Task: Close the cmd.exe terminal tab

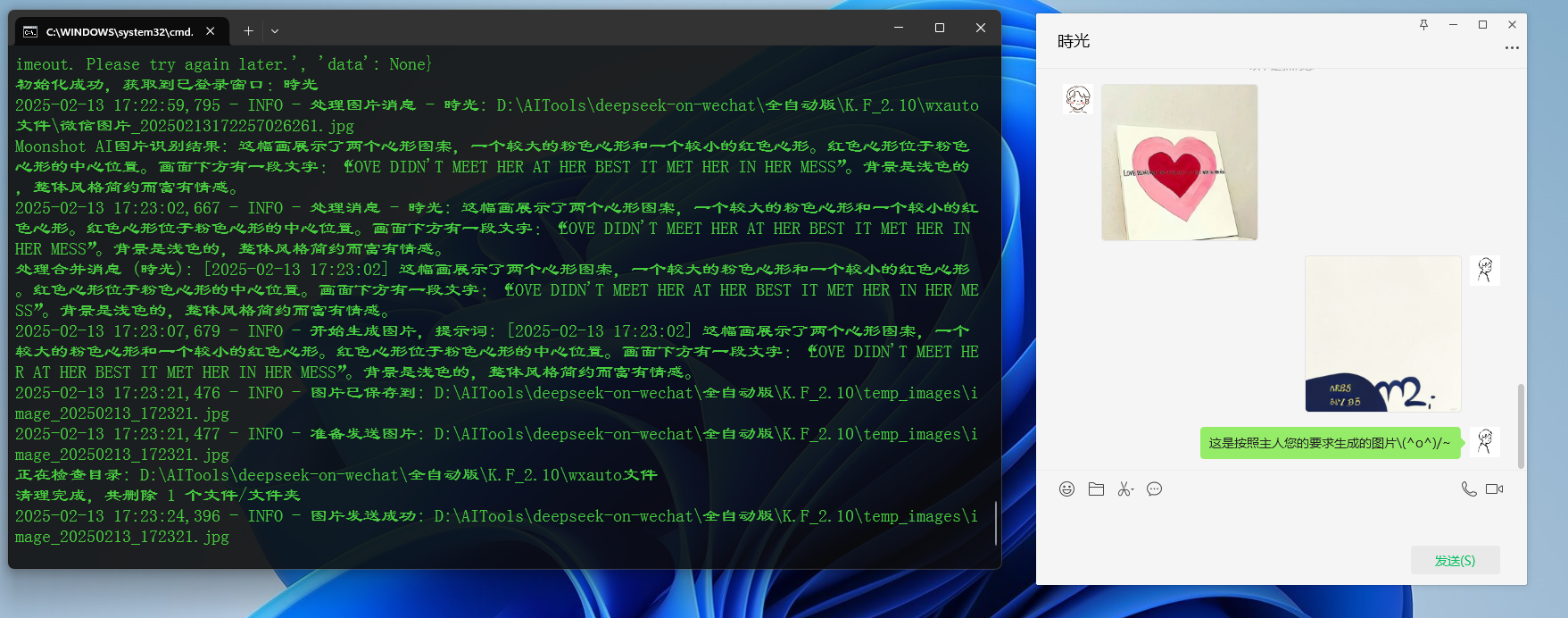Action: point(211,30)
